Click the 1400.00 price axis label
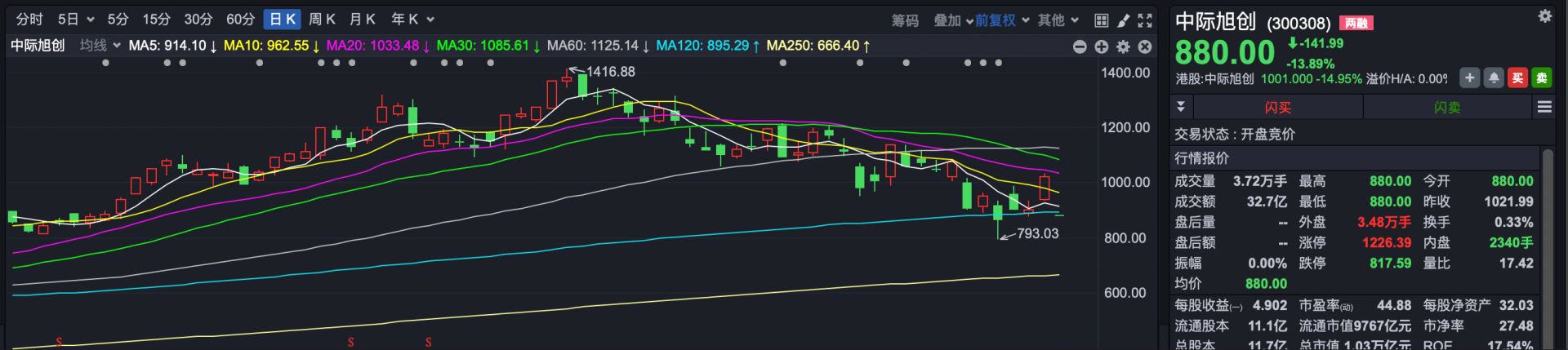 pyautogui.click(x=1125, y=73)
